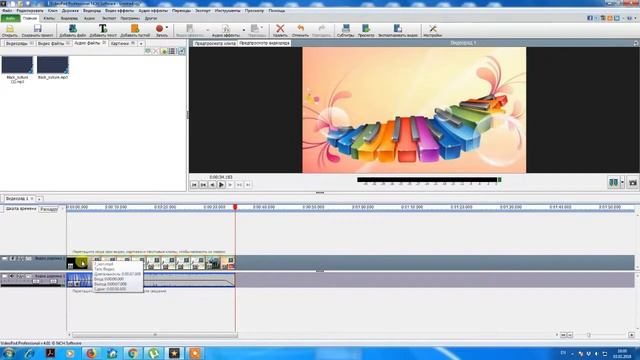Add a blank clip with the orange icon

(135, 30)
